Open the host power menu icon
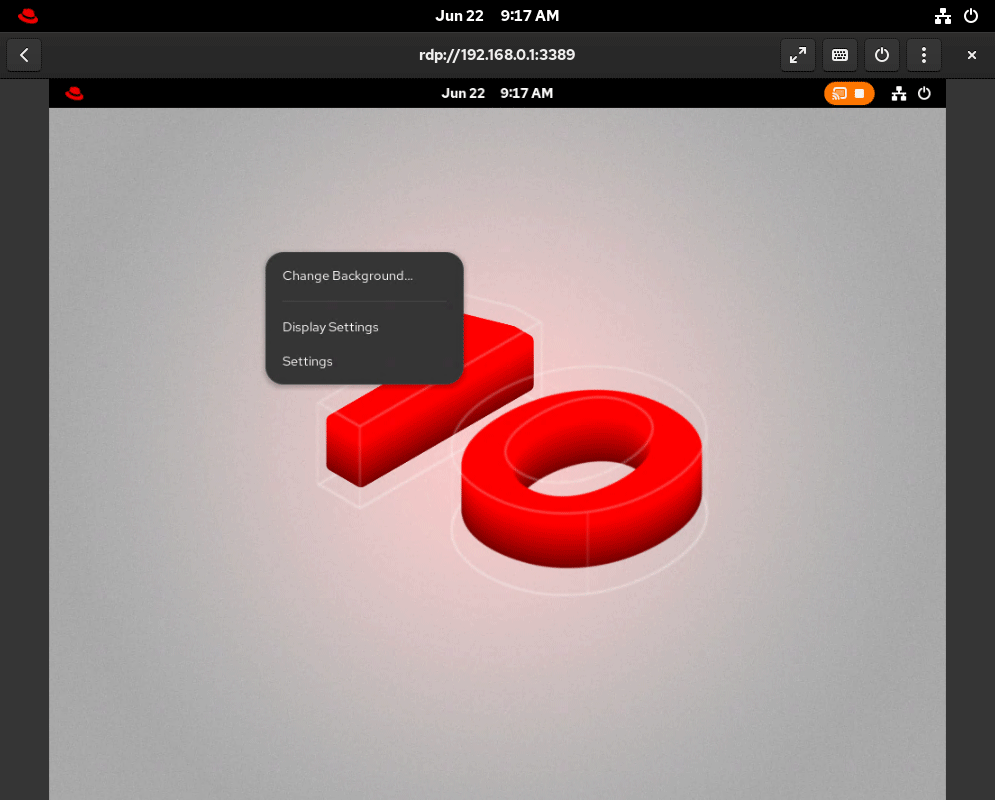Screen dimensions: 995x800 970,16
